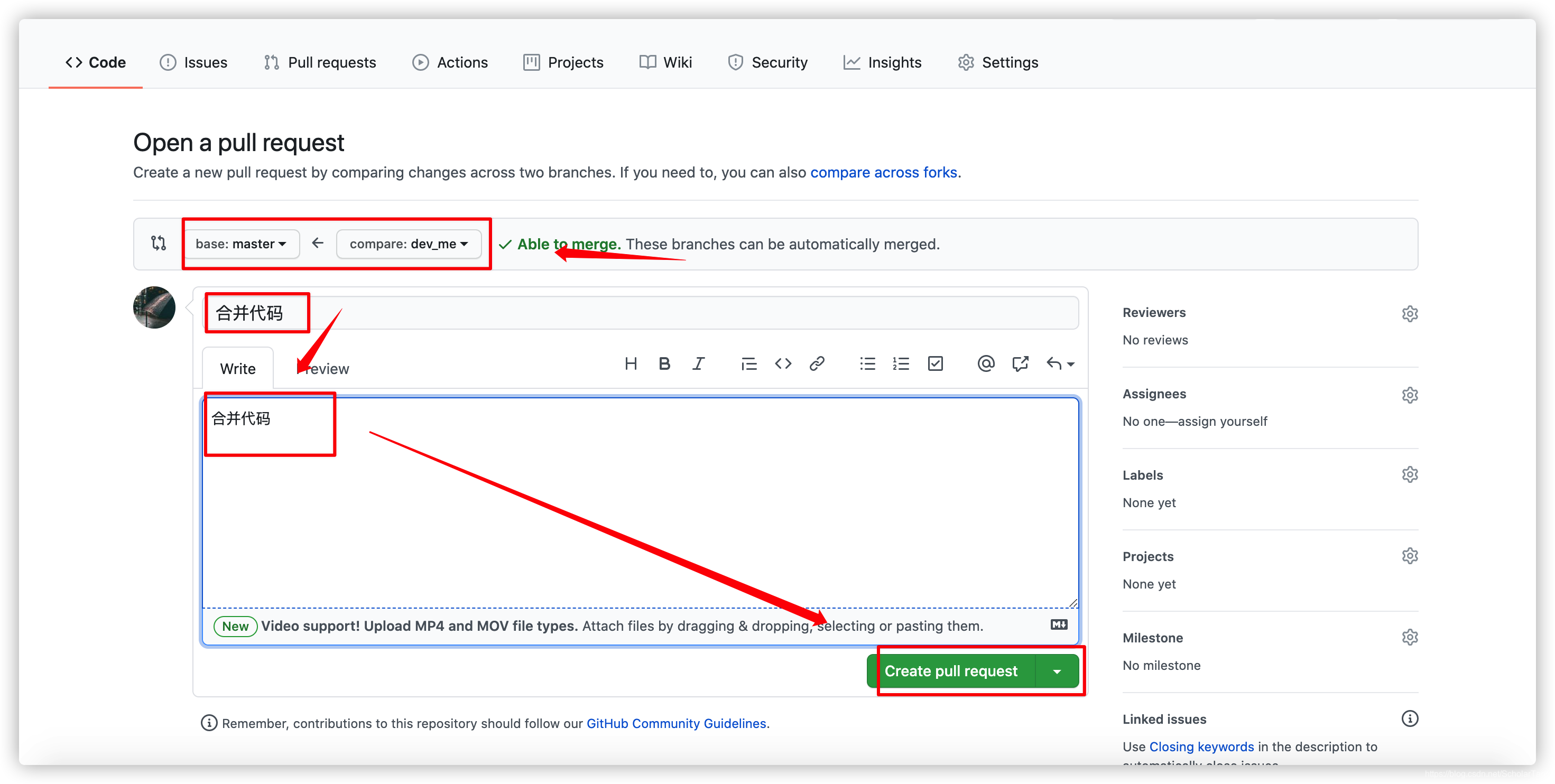The image size is (1555, 784).
Task: Insert a quote block
Action: 748,364
